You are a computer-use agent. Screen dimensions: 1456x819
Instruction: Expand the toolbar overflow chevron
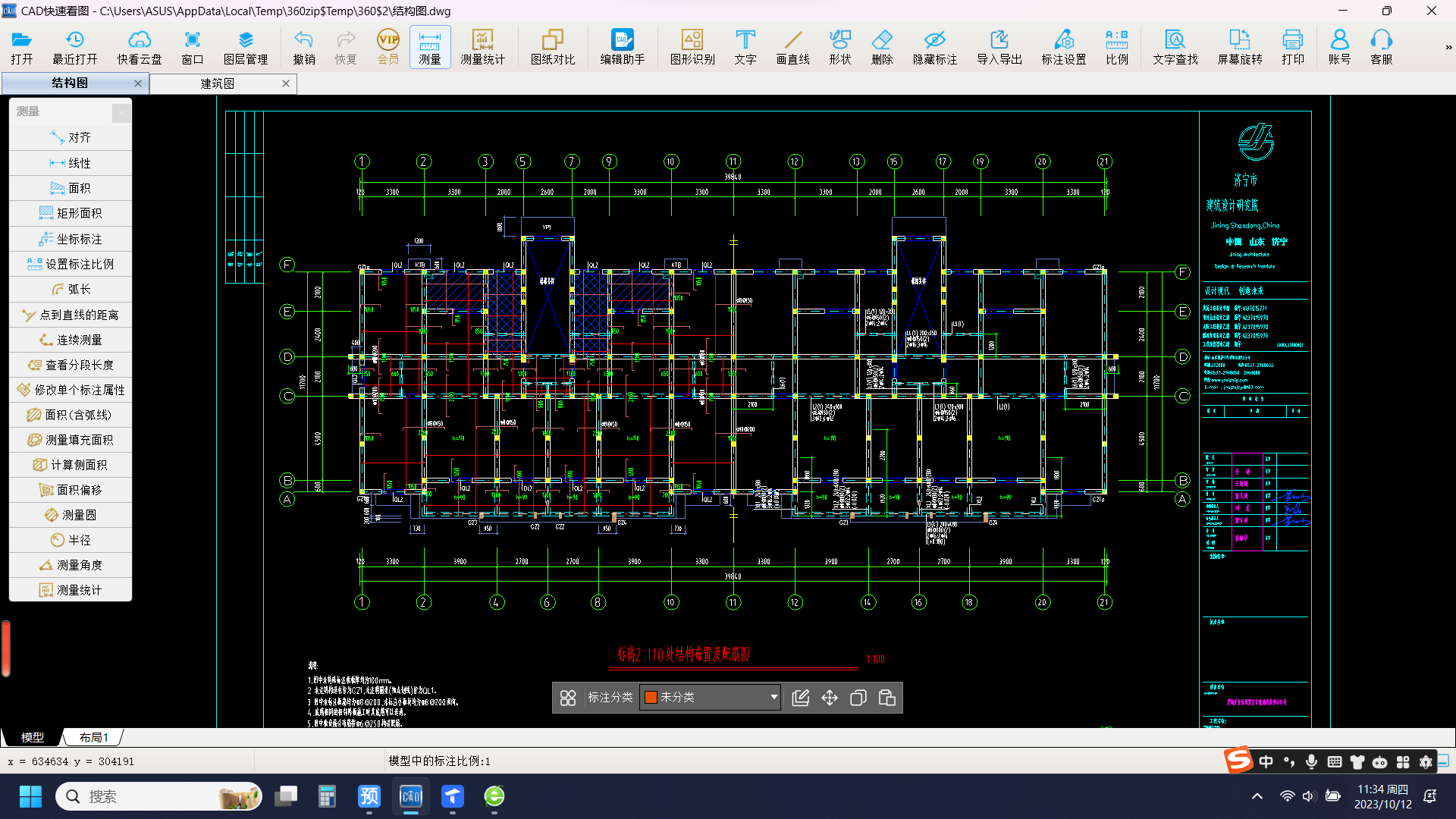tap(1448, 47)
